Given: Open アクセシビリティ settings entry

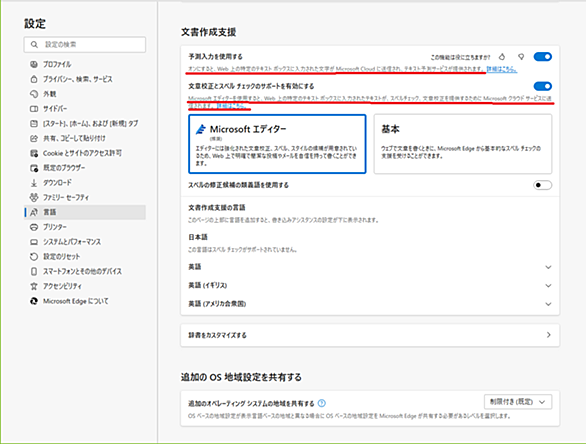Looking at the screenshot, I should coord(85,286).
